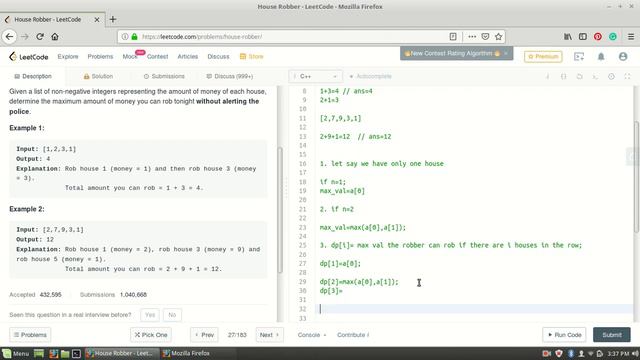Click the site security padlock

coord(134,37)
